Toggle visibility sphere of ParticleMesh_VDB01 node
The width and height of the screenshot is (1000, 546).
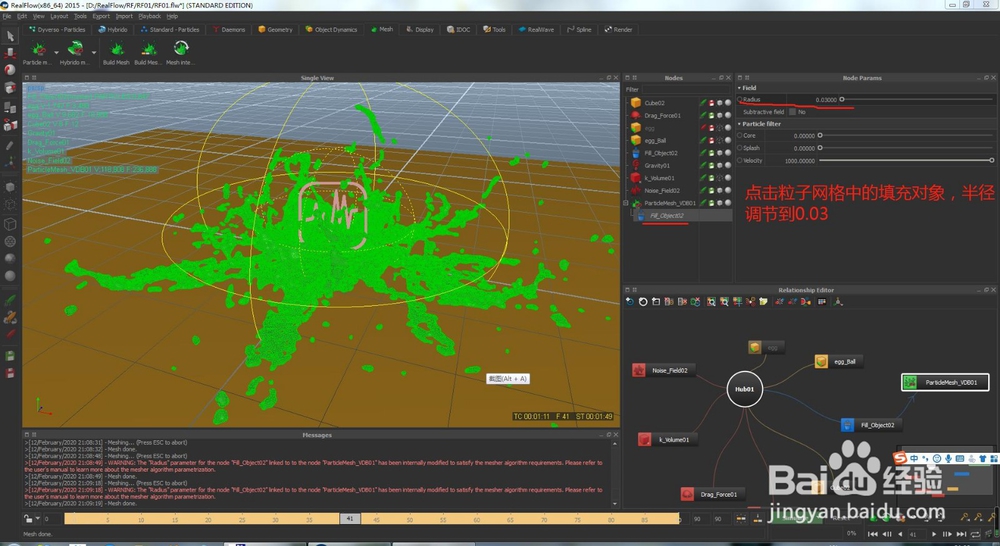(x=728, y=203)
